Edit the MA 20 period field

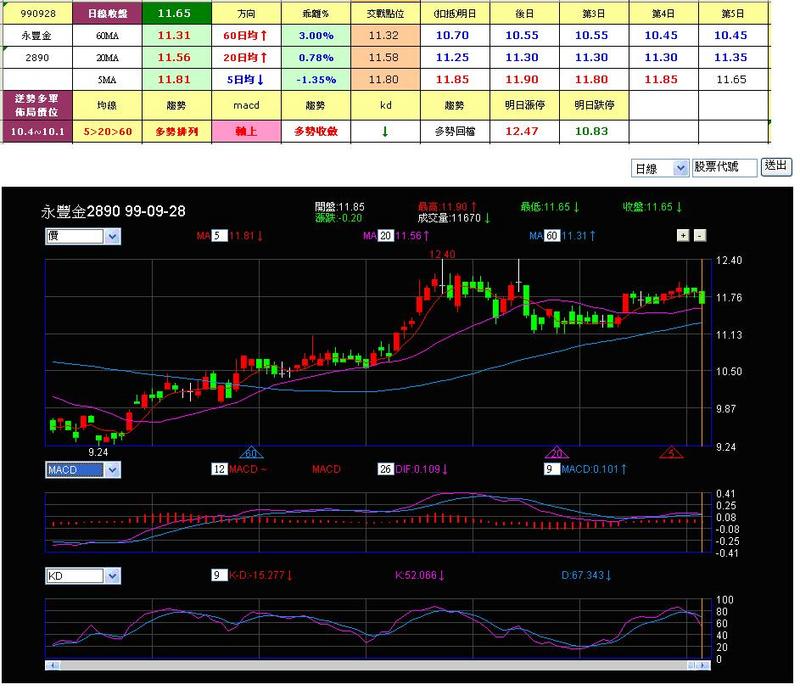[x=386, y=236]
